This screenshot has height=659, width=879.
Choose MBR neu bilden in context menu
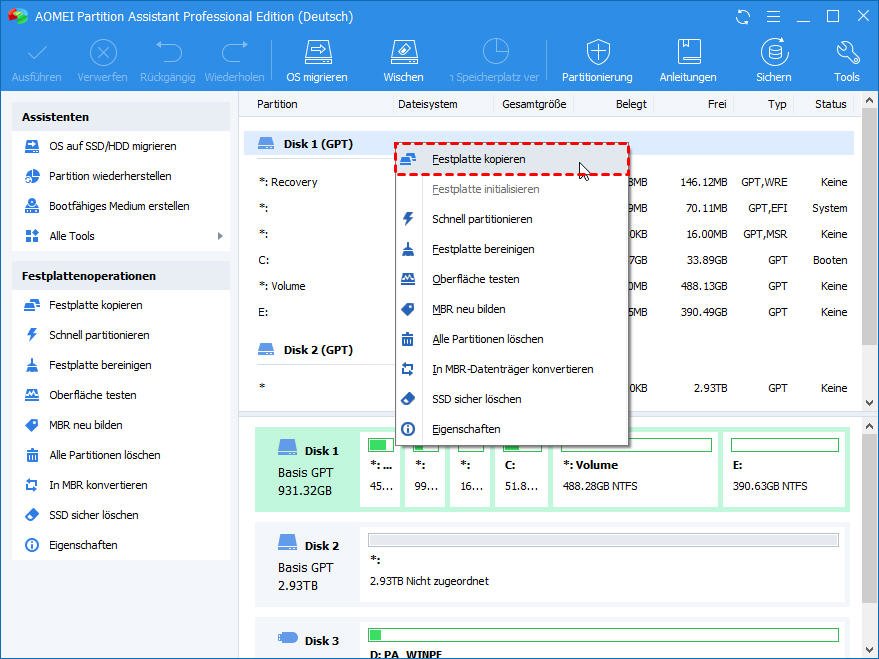[x=512, y=309]
